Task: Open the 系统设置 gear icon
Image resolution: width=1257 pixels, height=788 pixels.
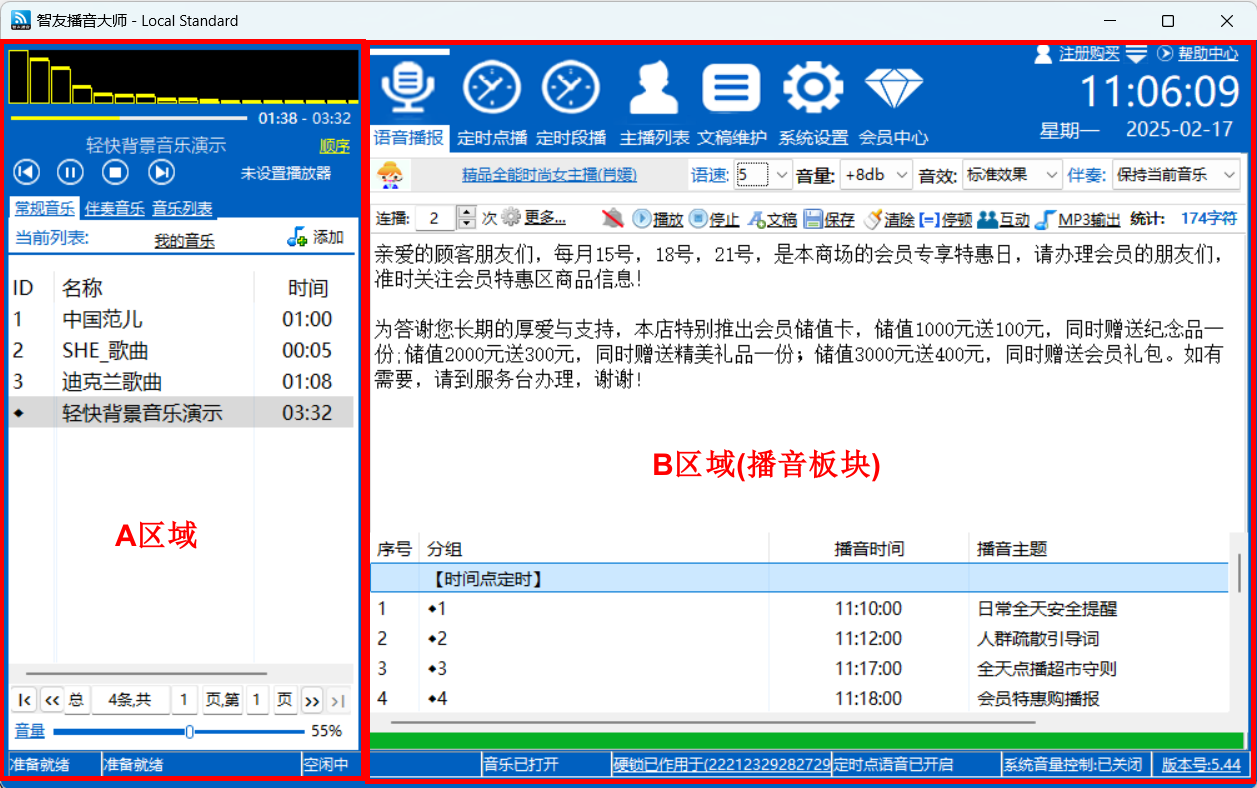Action: 812,88
